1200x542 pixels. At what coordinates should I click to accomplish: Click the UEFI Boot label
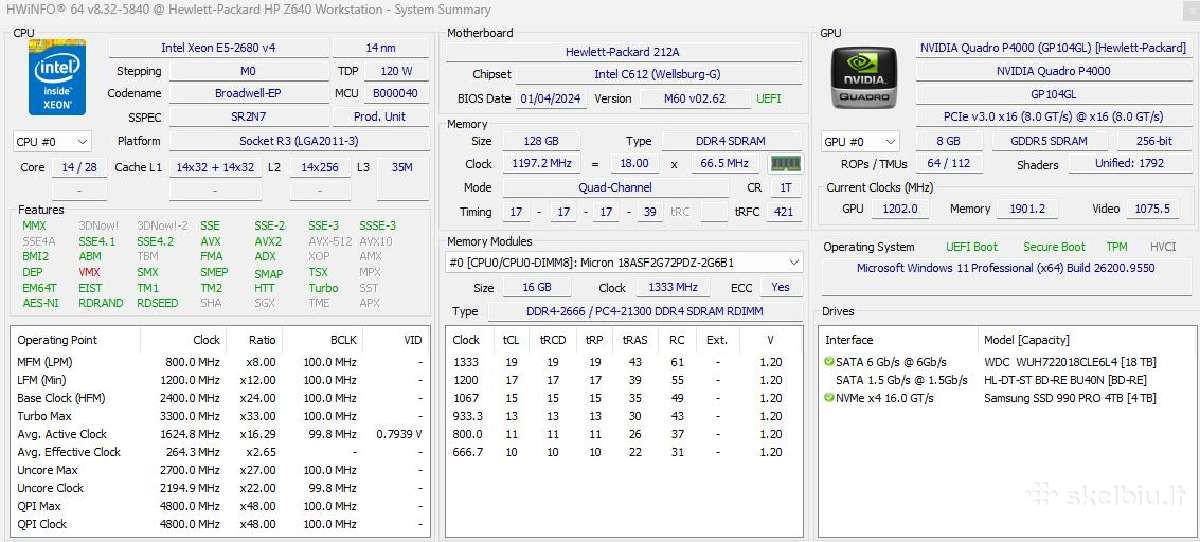(972, 247)
